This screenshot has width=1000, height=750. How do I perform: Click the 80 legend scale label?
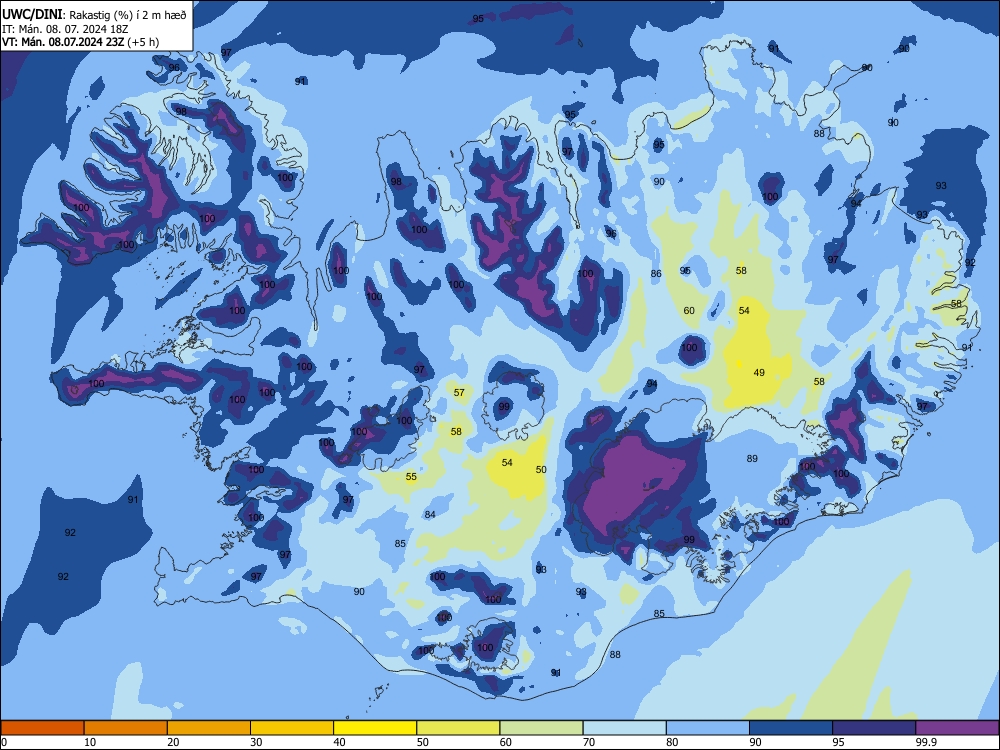[672, 742]
